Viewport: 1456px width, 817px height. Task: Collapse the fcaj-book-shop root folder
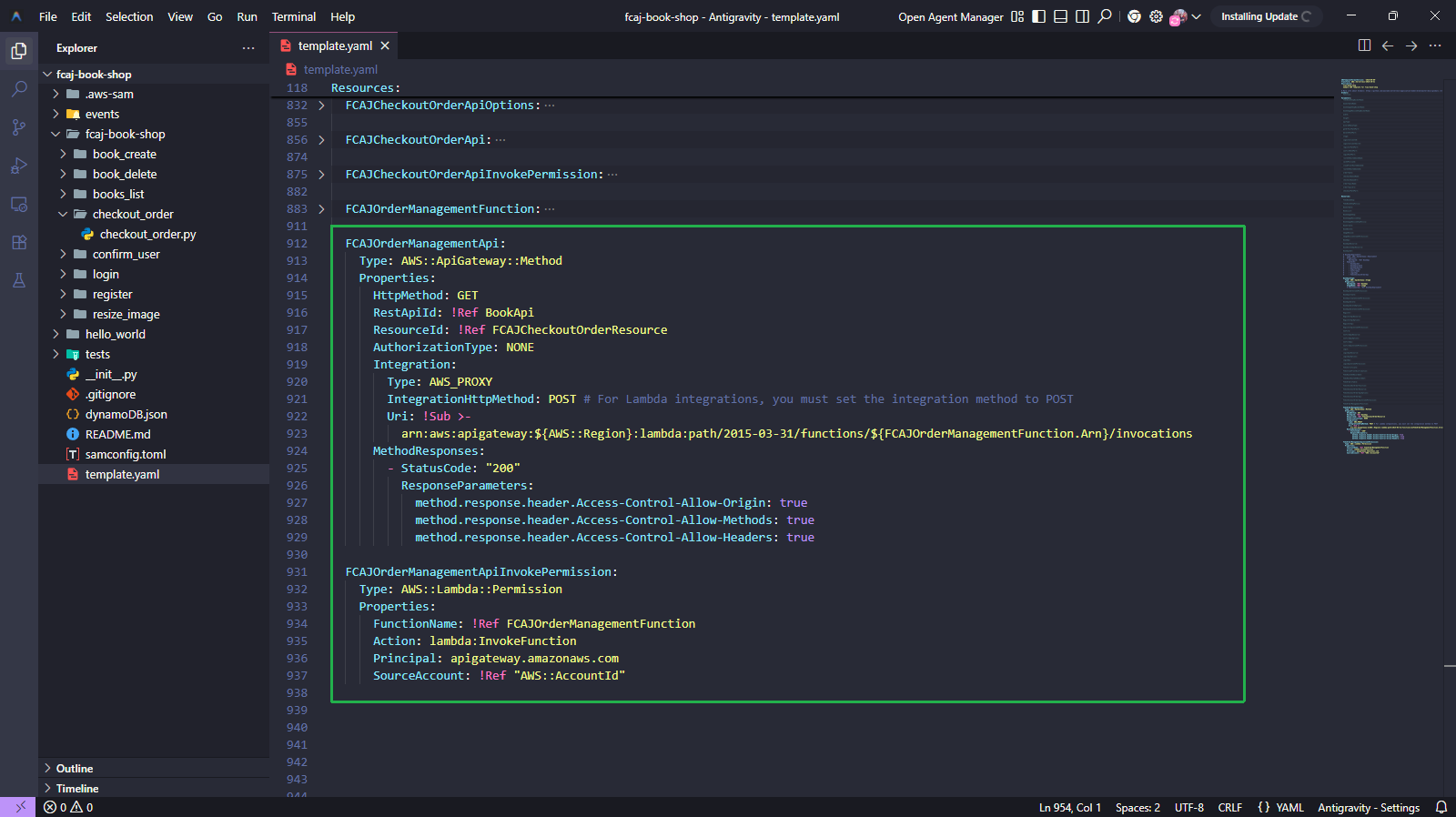tap(47, 75)
